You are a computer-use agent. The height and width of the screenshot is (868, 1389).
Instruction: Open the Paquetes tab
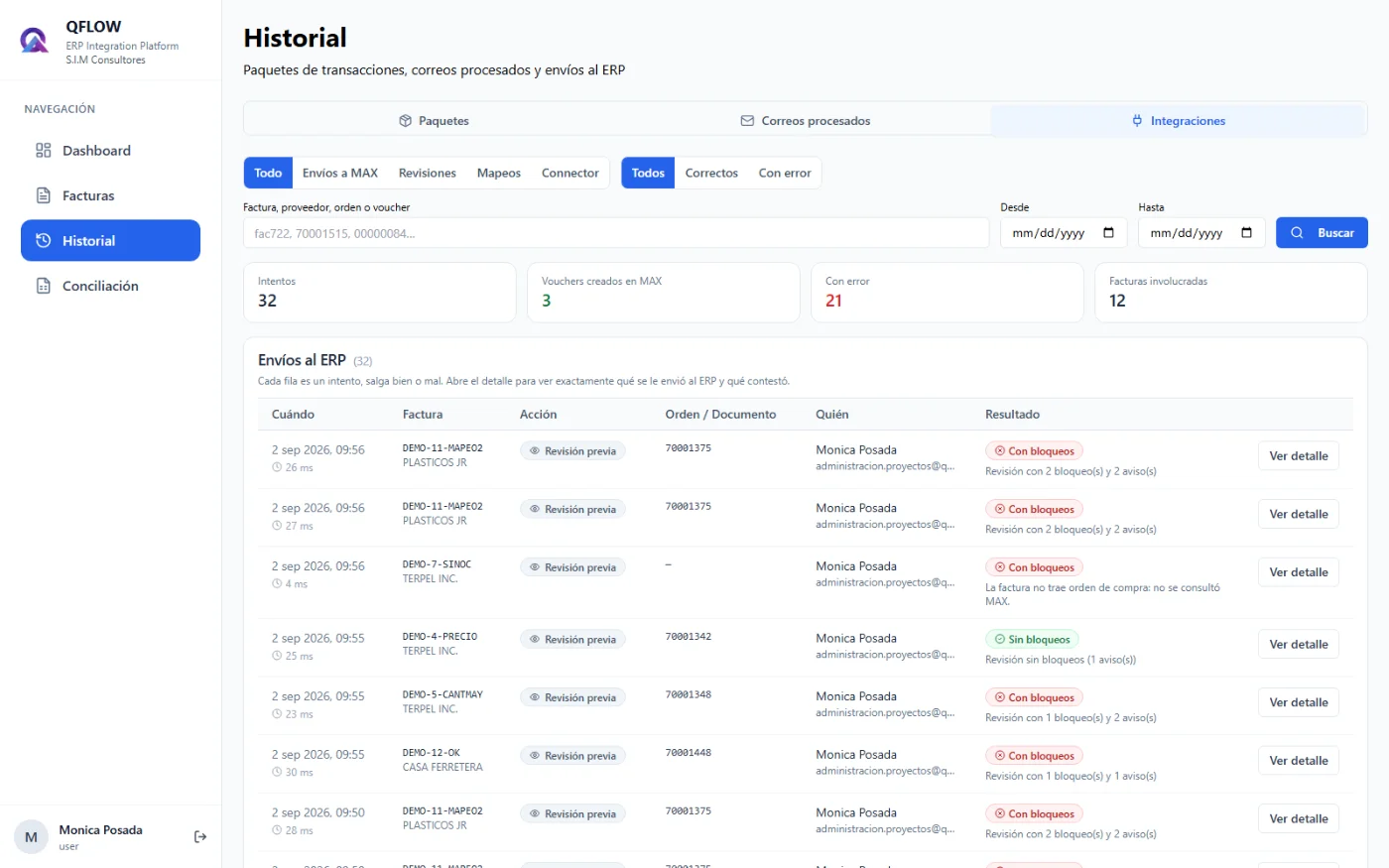pyautogui.click(x=434, y=121)
